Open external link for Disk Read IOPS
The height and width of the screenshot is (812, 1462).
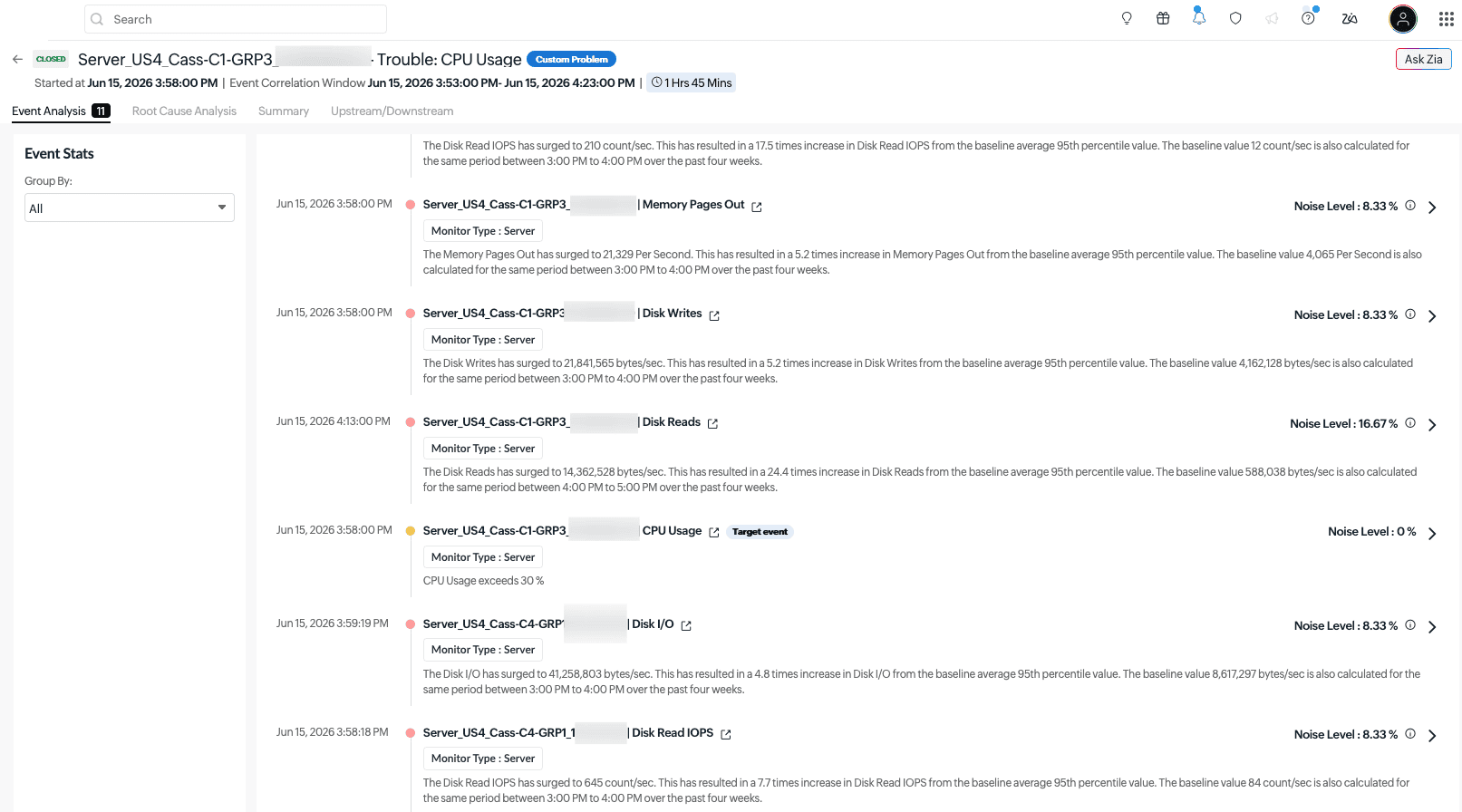(726, 735)
